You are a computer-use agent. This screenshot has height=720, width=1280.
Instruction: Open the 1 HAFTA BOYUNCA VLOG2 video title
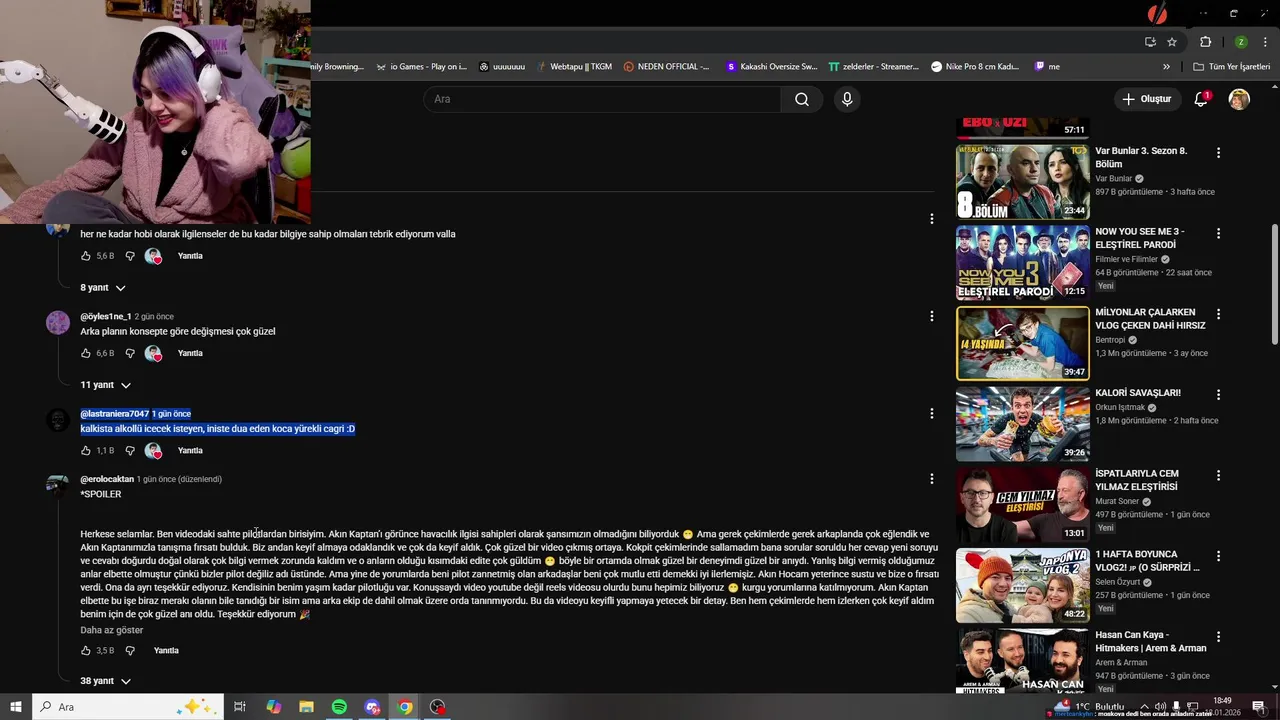1147,561
